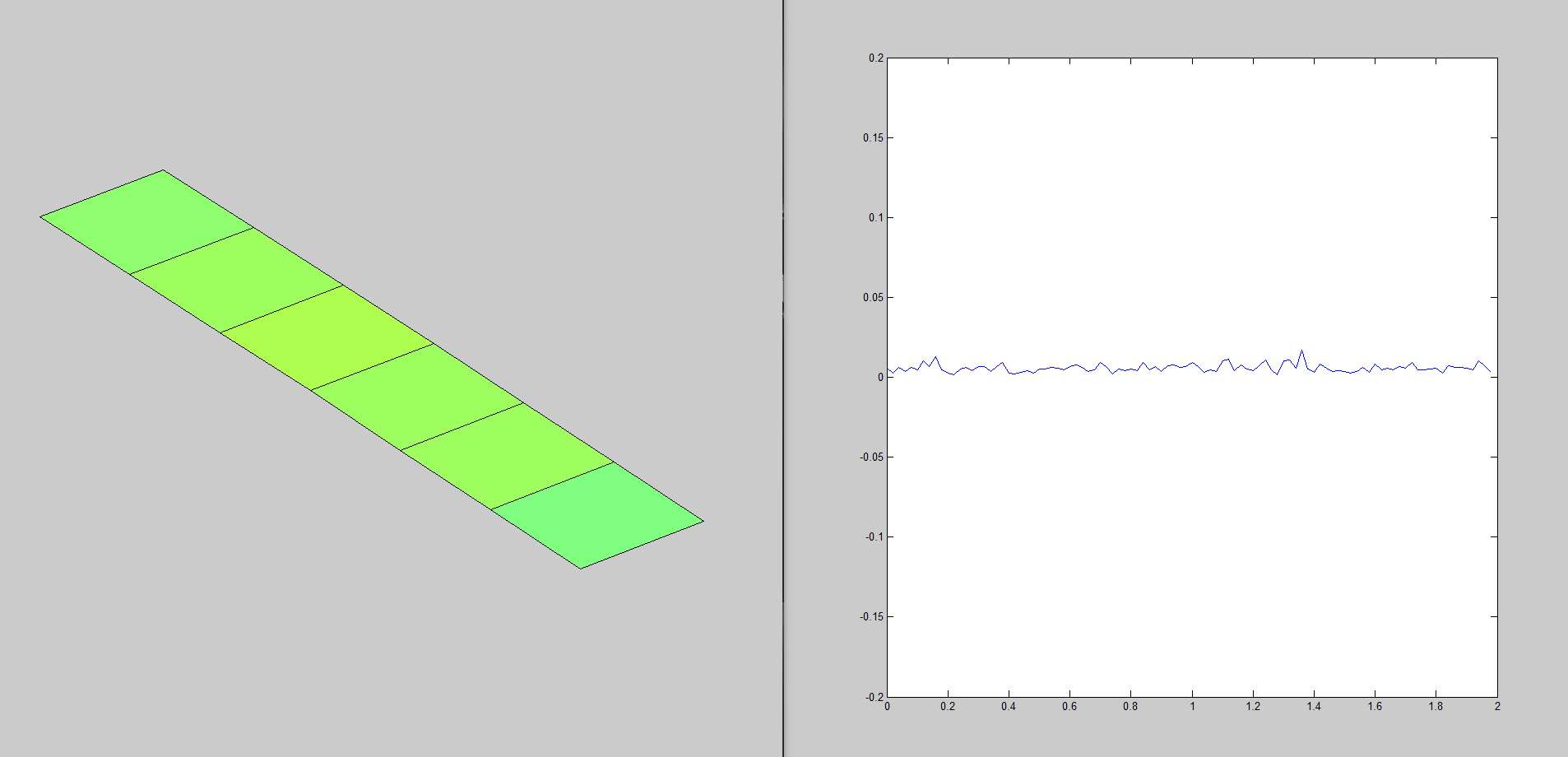Viewport: 1568px width, 757px height.
Task: Click the 1.4 x-axis tick label
Action: (x=1314, y=707)
